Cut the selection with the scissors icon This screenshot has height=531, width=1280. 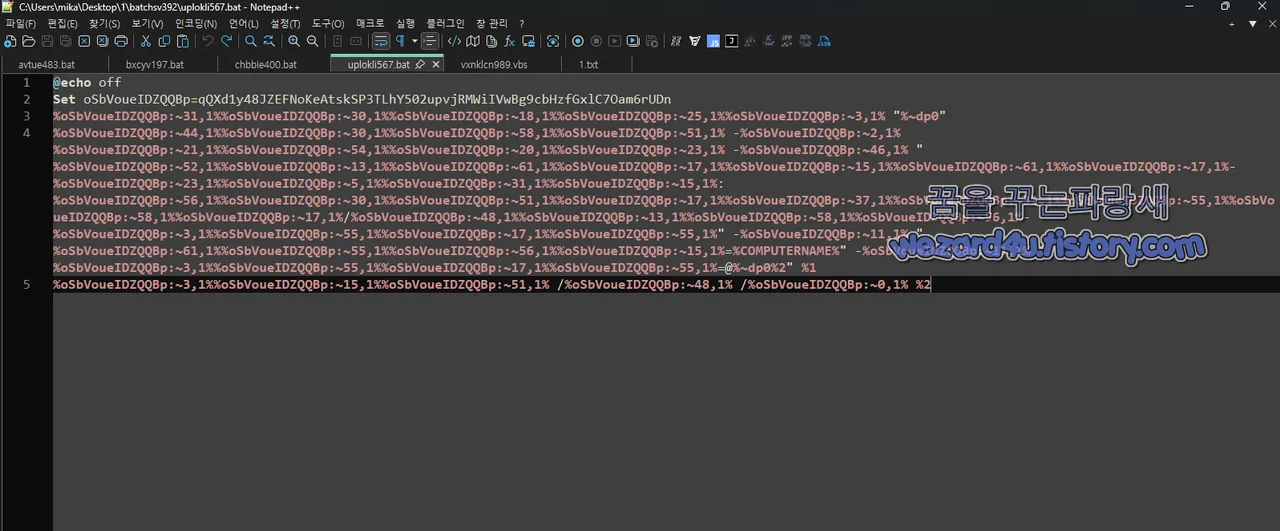tap(146, 41)
